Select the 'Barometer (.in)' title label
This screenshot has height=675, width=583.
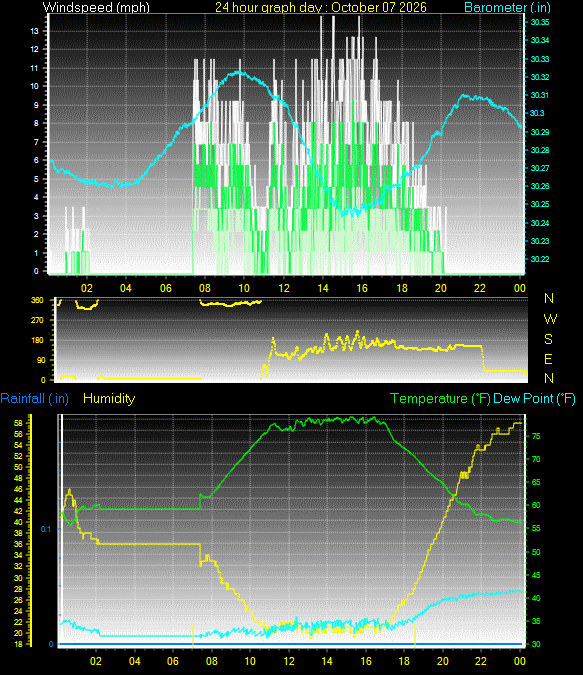pyautogui.click(x=507, y=7)
